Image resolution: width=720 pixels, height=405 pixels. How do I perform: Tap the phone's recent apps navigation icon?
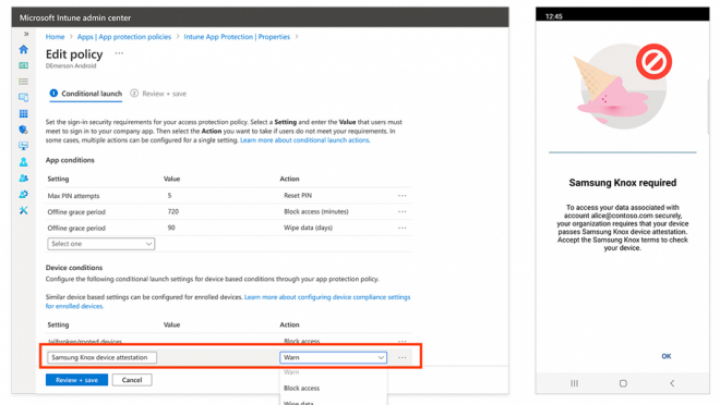click(574, 383)
